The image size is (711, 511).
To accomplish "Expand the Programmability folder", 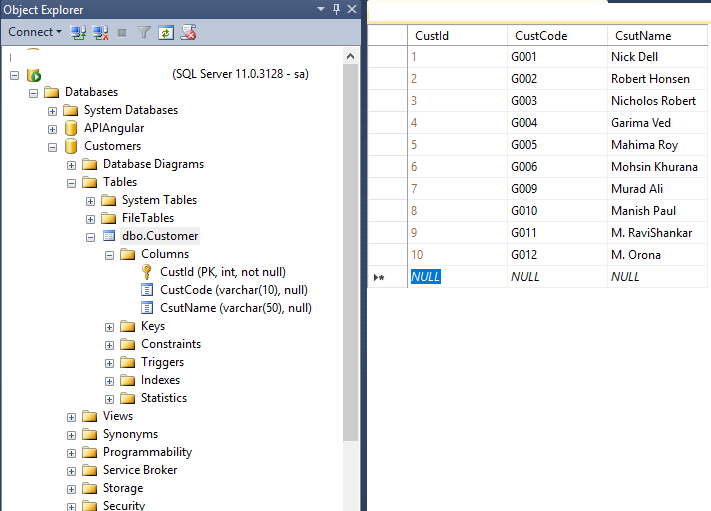I will click(x=71, y=453).
